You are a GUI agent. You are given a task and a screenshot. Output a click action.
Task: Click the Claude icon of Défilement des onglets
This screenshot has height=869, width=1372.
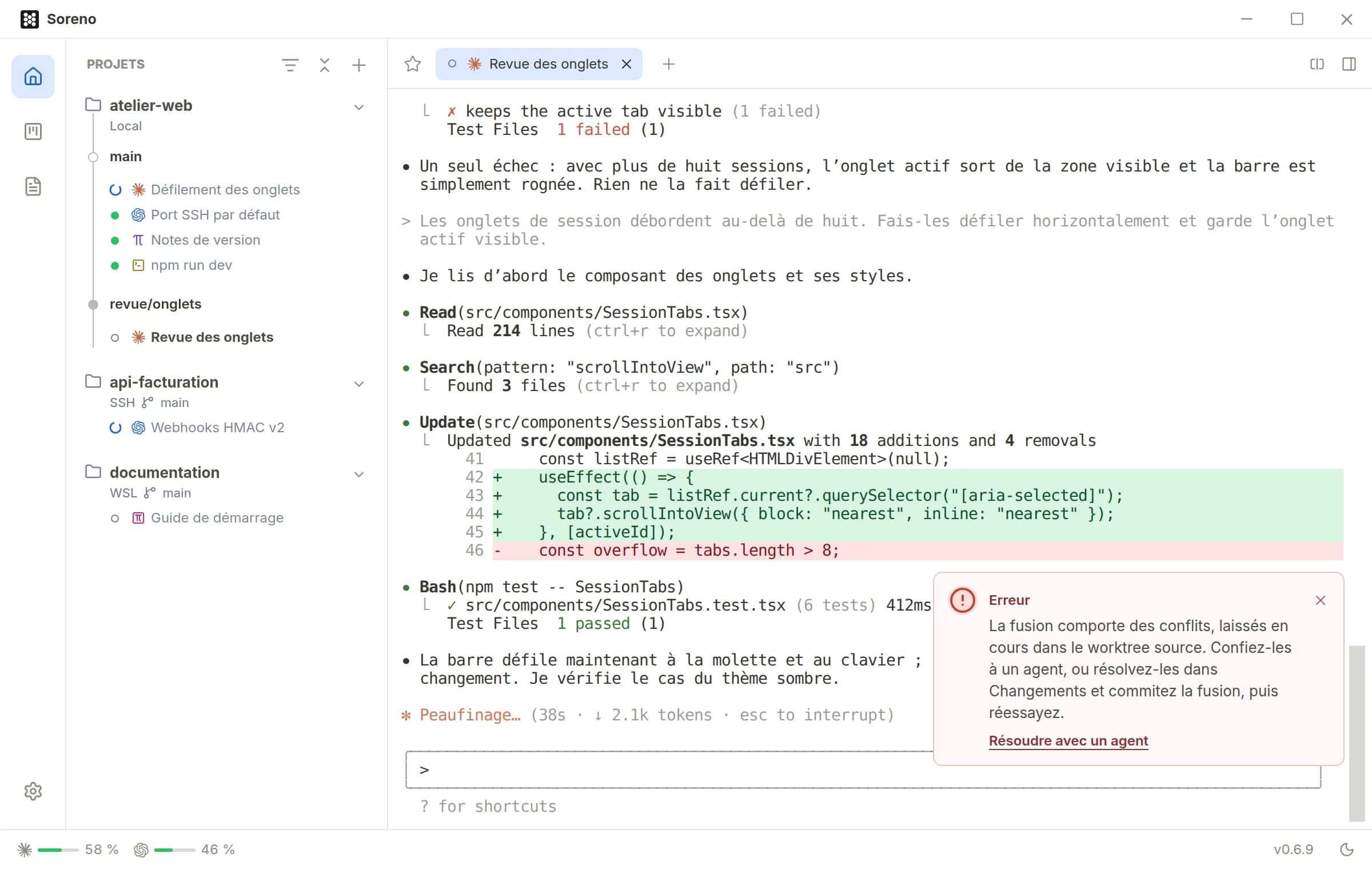pyautogui.click(x=138, y=190)
